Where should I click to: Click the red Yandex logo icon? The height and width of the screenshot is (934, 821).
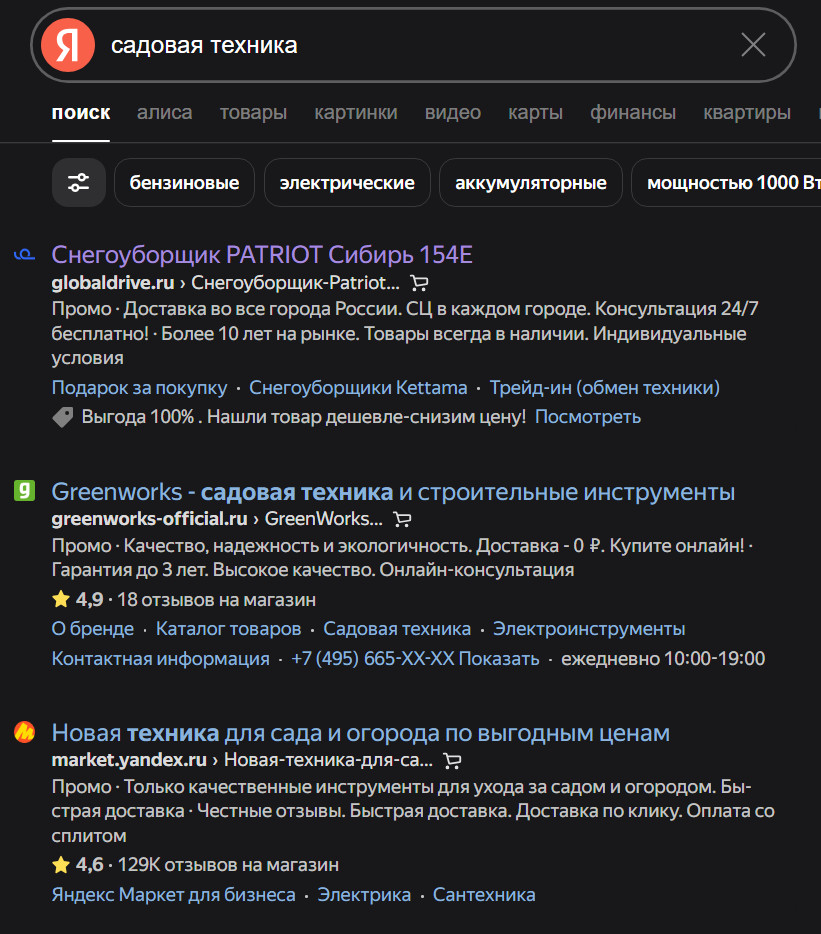68,45
